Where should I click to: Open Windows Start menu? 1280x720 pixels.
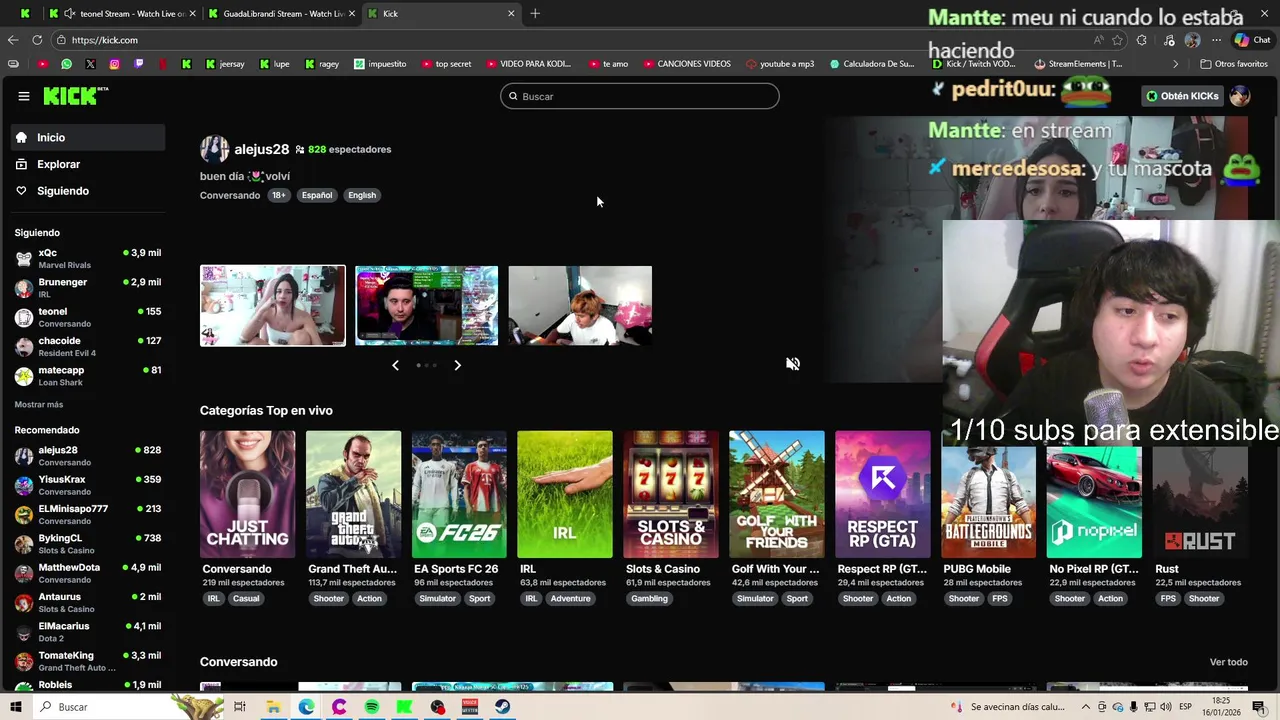click(15, 707)
